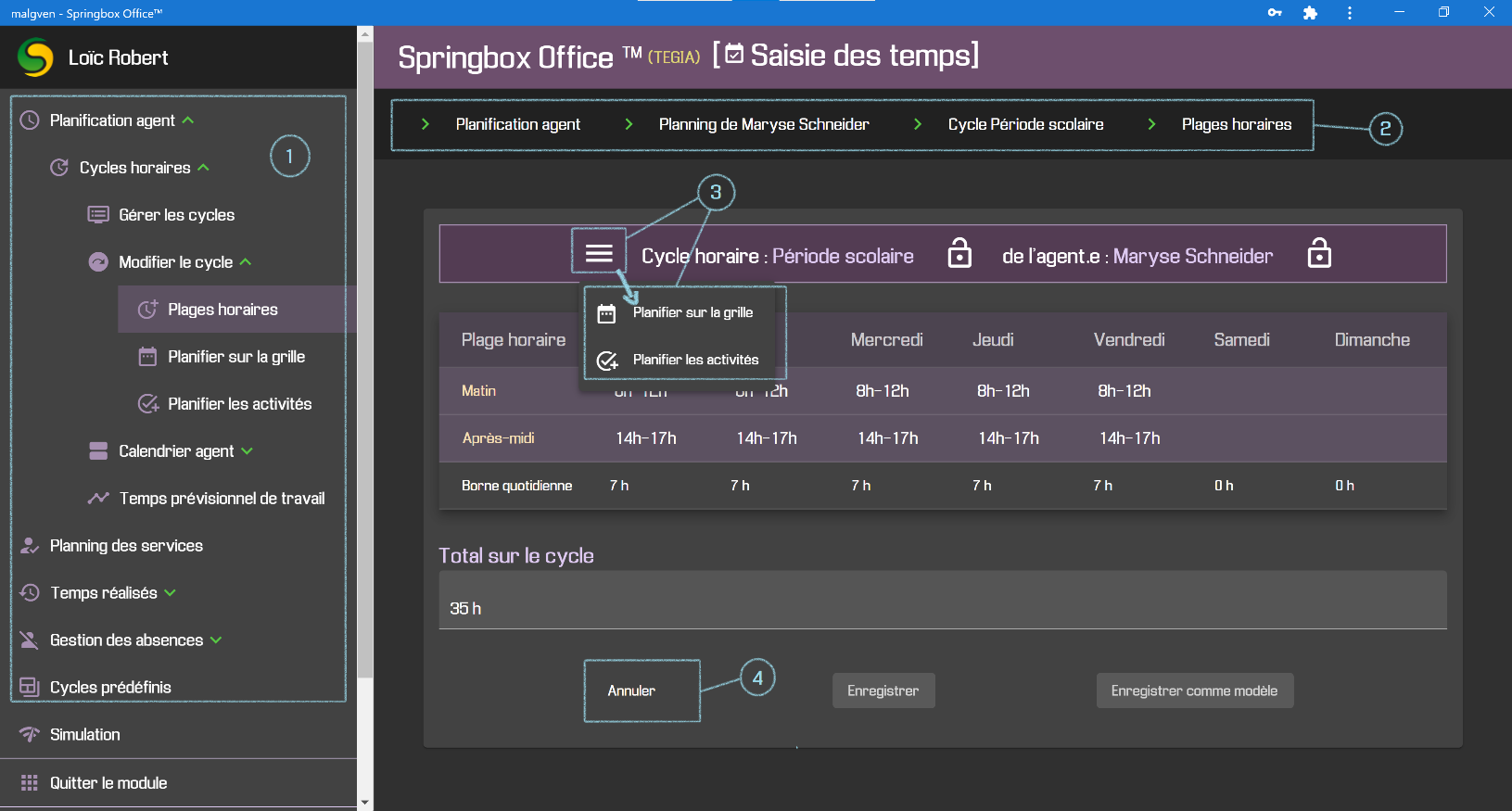Open Gérer les cycles in the sidebar
This screenshot has width=1512, height=811.
click(177, 215)
